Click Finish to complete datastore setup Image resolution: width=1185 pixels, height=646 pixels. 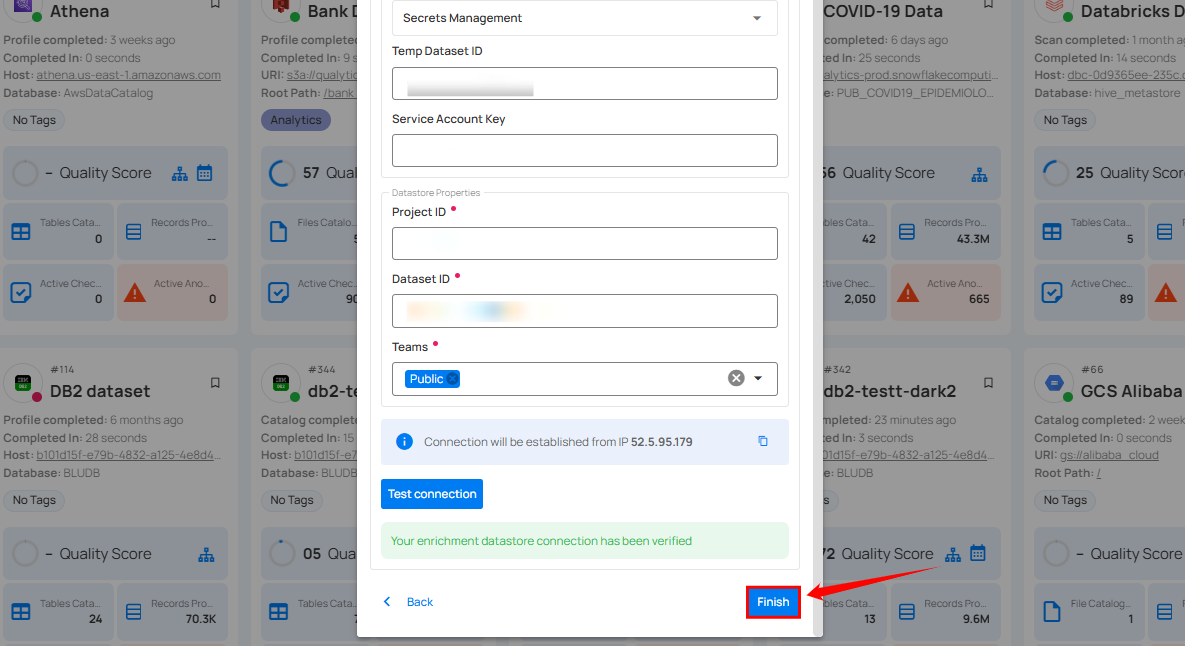click(773, 602)
